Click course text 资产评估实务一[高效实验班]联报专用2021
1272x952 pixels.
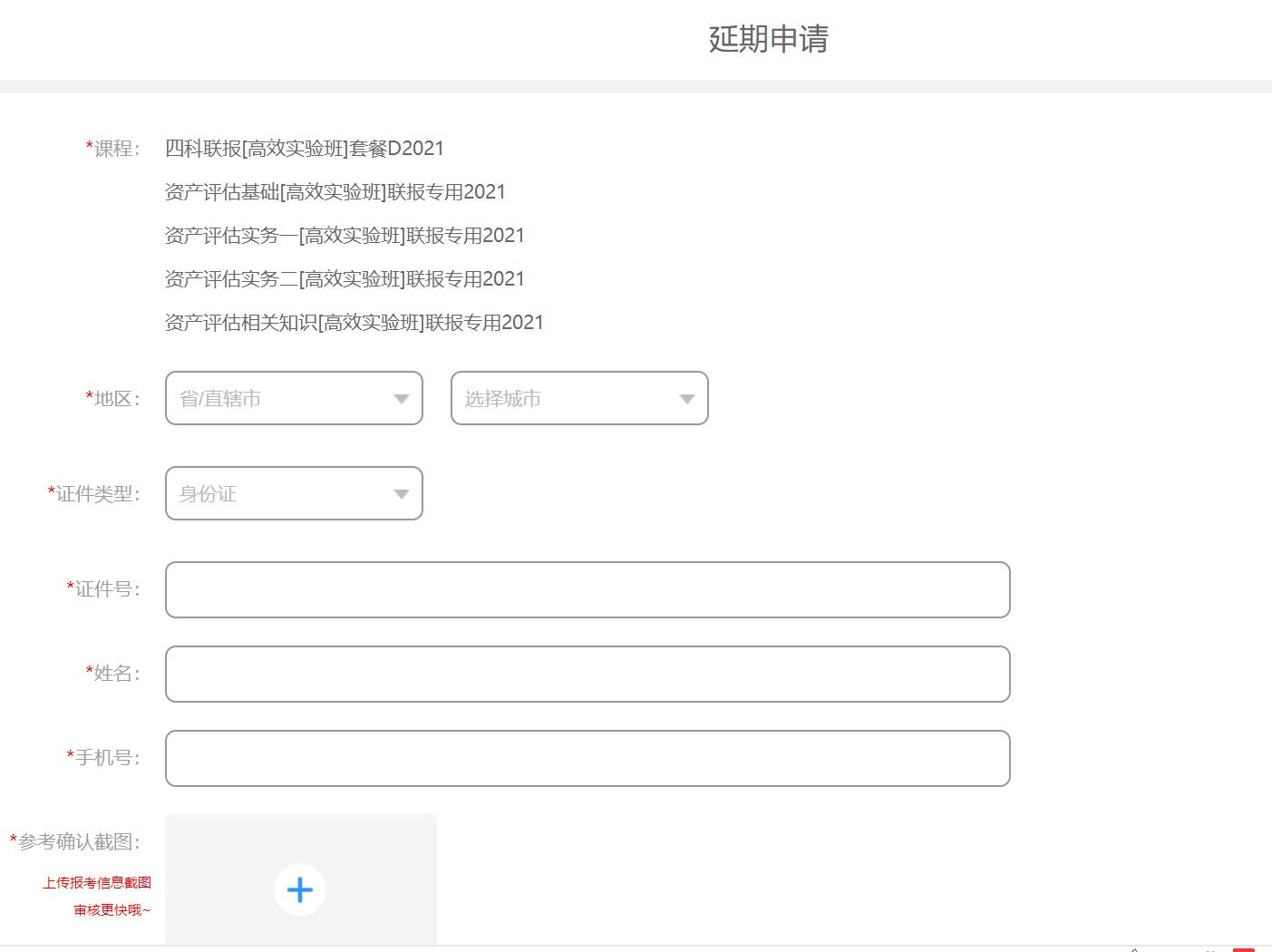(x=345, y=235)
